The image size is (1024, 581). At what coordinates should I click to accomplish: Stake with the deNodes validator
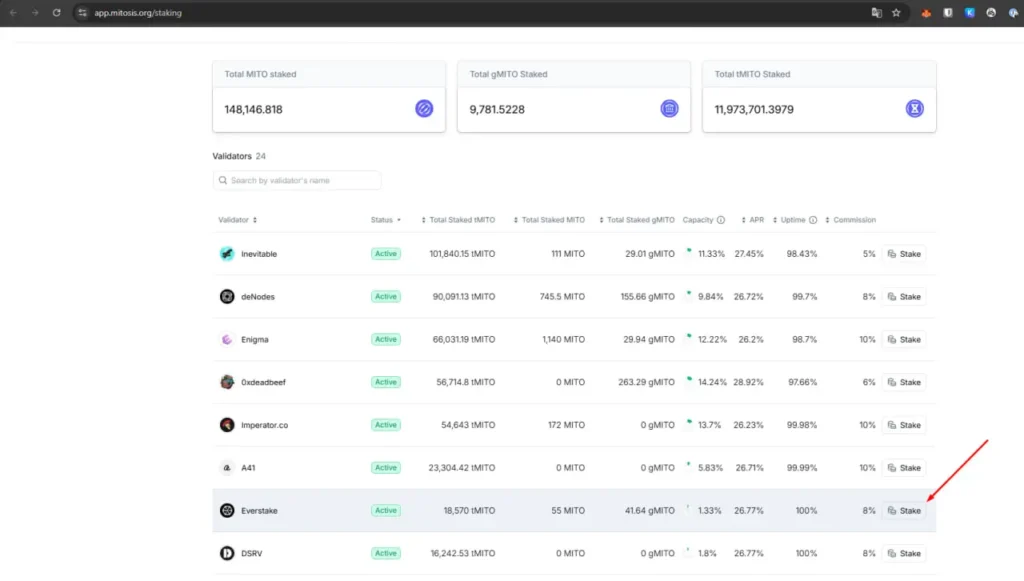(904, 296)
